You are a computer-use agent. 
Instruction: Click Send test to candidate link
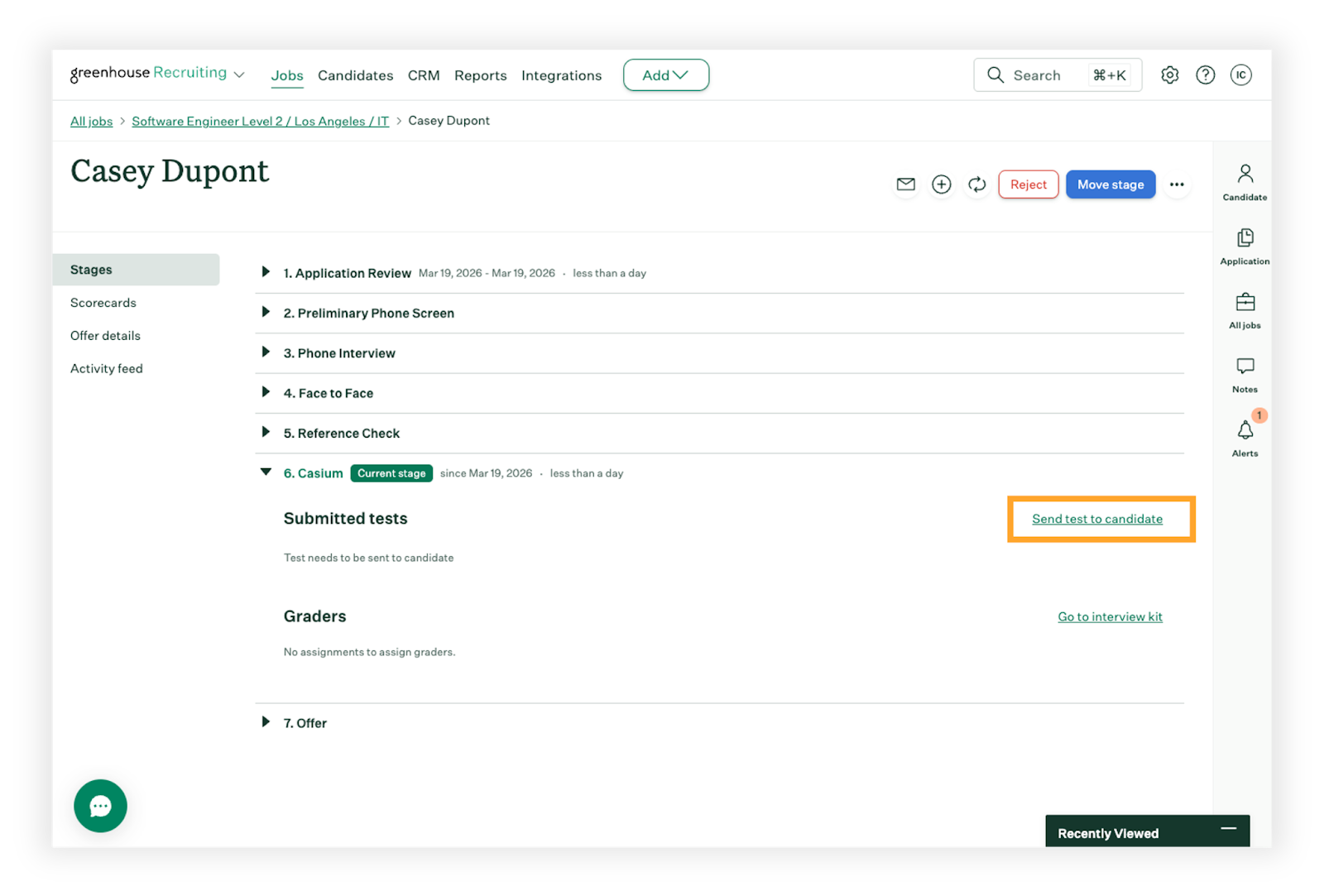click(1096, 519)
